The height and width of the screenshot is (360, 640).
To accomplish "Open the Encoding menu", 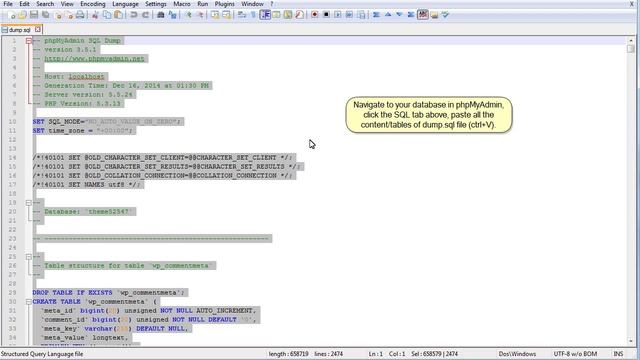I will coord(93,4).
